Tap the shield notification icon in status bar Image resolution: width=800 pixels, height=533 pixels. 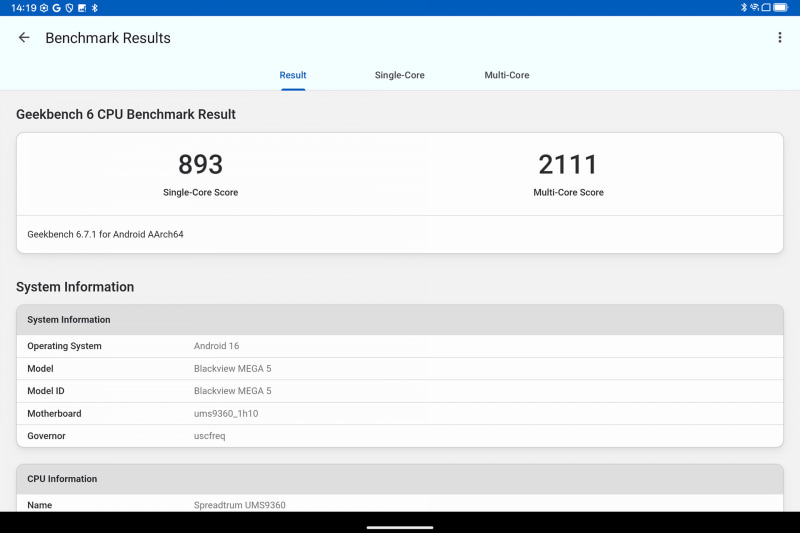tap(69, 8)
